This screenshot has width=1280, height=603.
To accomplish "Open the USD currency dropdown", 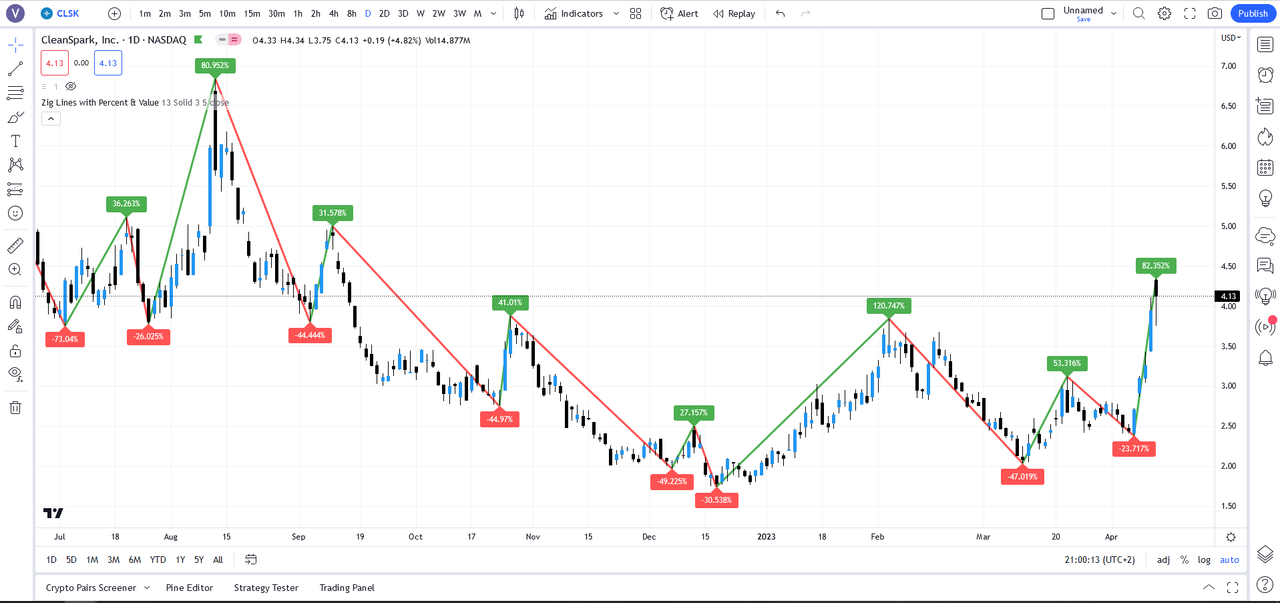I will click(x=1231, y=38).
